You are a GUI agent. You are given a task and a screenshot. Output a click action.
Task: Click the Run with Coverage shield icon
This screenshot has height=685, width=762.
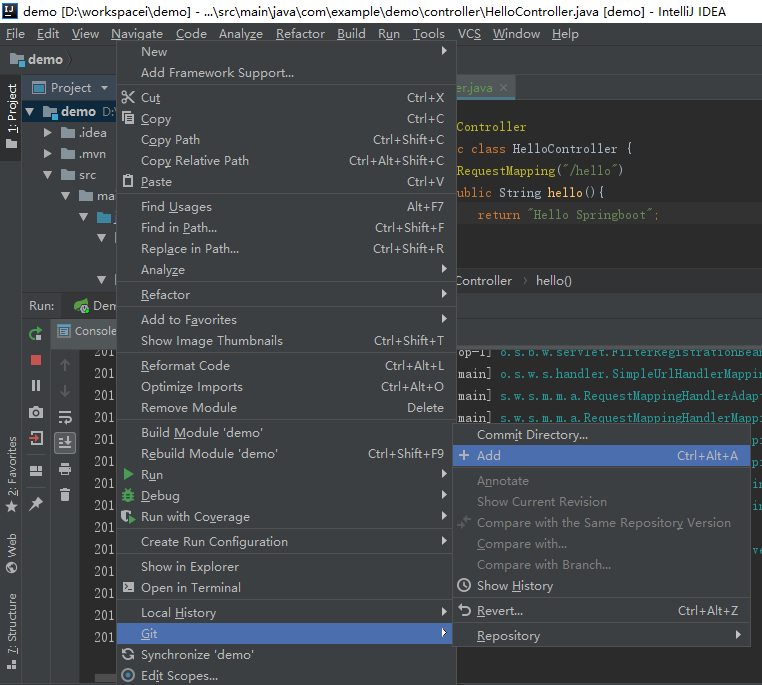coord(128,516)
